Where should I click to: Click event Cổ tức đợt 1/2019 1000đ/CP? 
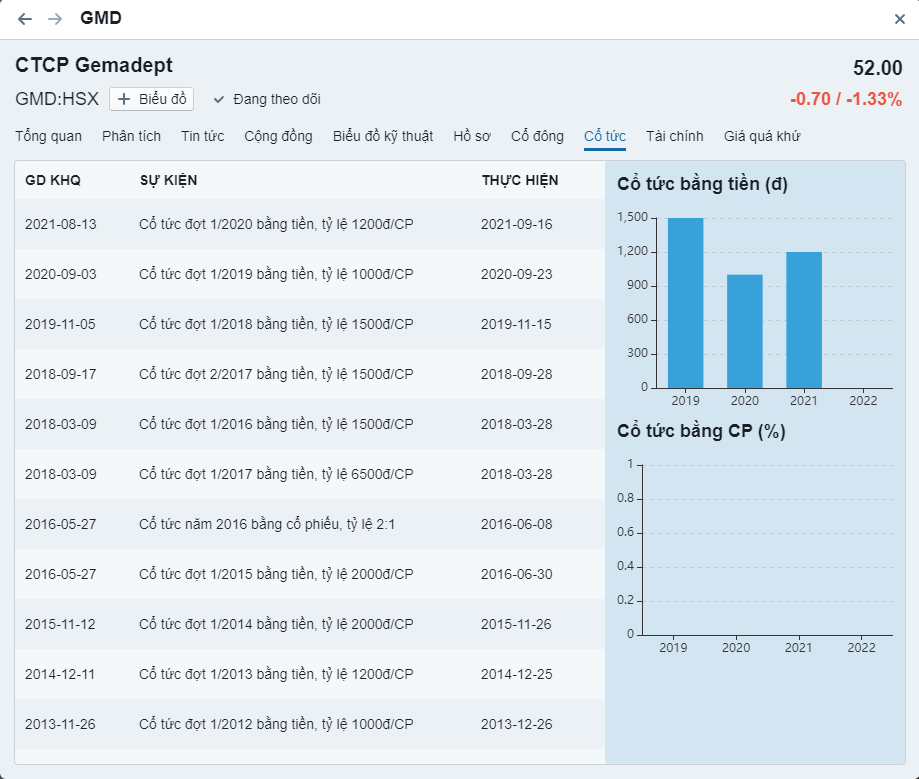pos(276,274)
